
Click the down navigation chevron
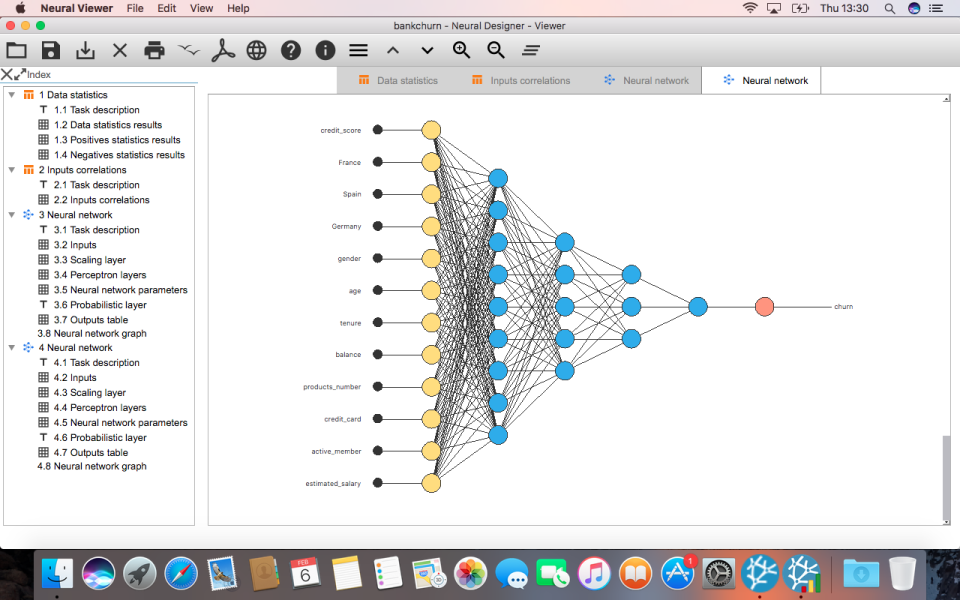click(x=427, y=49)
